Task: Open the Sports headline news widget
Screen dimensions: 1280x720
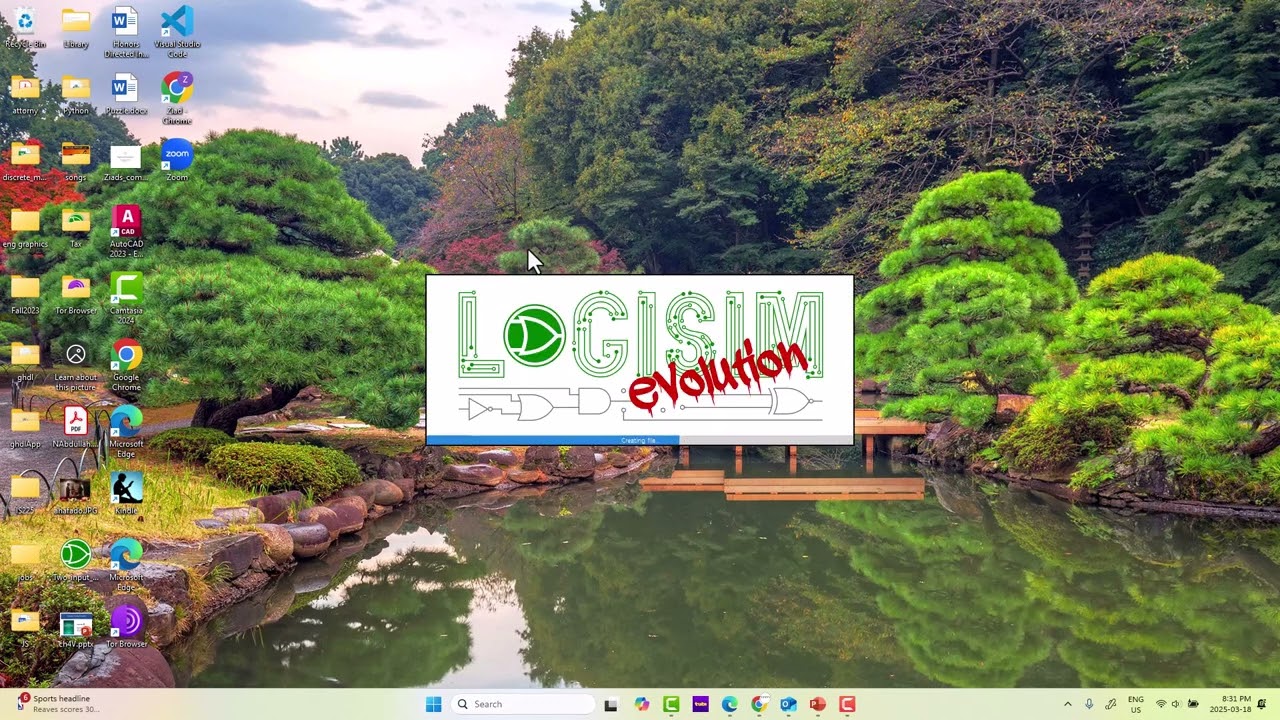Action: coord(58,704)
